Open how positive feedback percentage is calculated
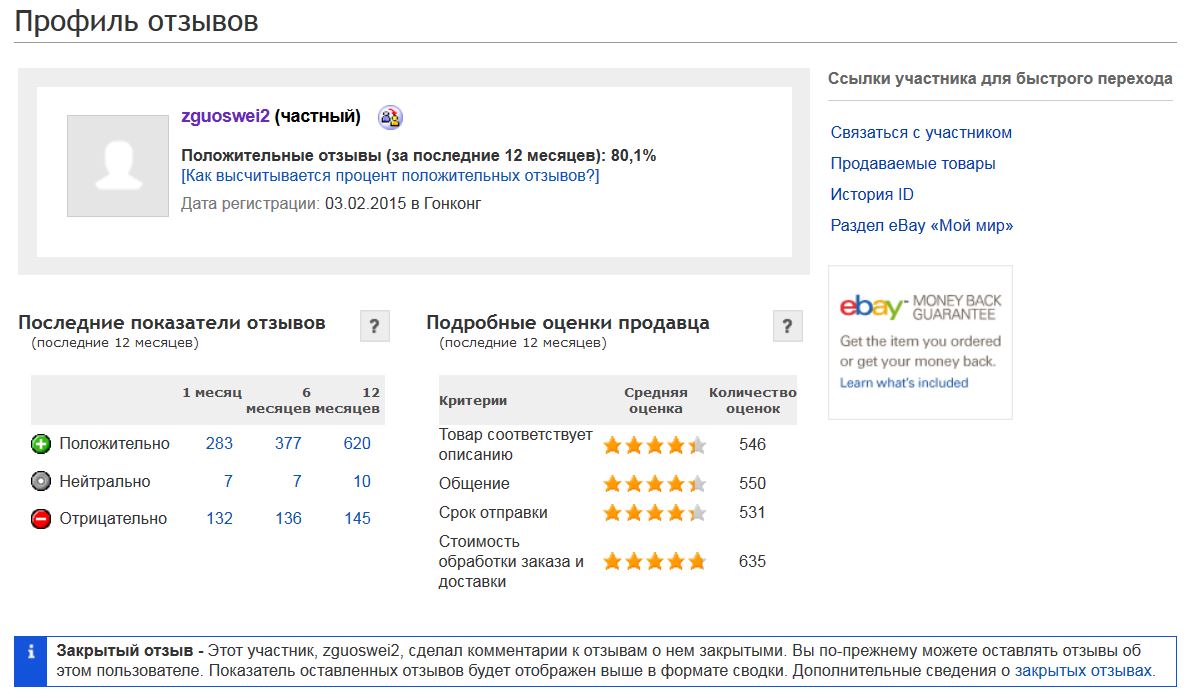Image resolution: width=1184 pixels, height=691 pixels. [x=390, y=176]
